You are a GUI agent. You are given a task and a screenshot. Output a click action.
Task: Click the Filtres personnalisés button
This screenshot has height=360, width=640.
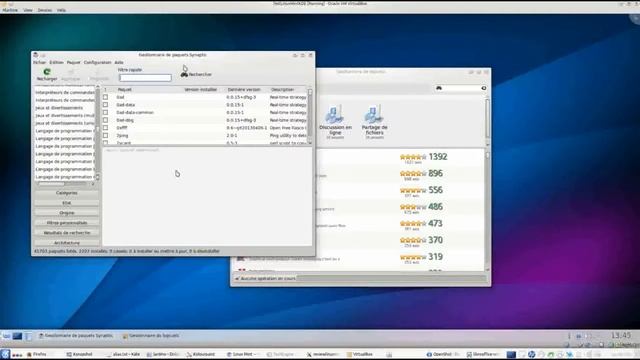pos(67,223)
